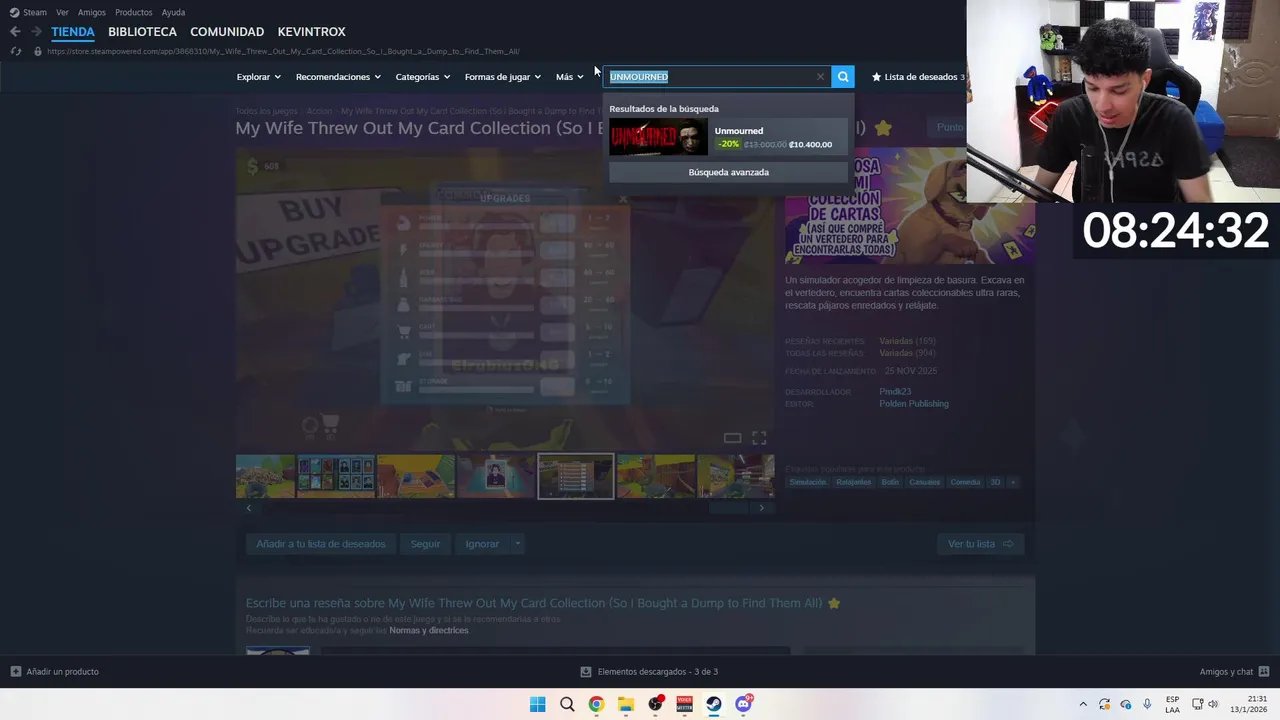Open the Pmdk23 developer link

click(x=895, y=392)
